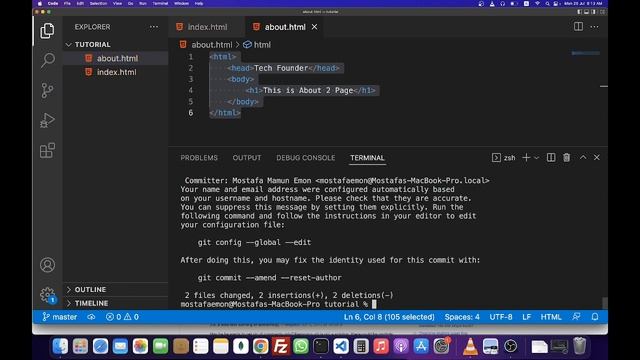Change file encoding UTF-8
Viewport: 640px width, 360px height.
[x=501, y=317]
